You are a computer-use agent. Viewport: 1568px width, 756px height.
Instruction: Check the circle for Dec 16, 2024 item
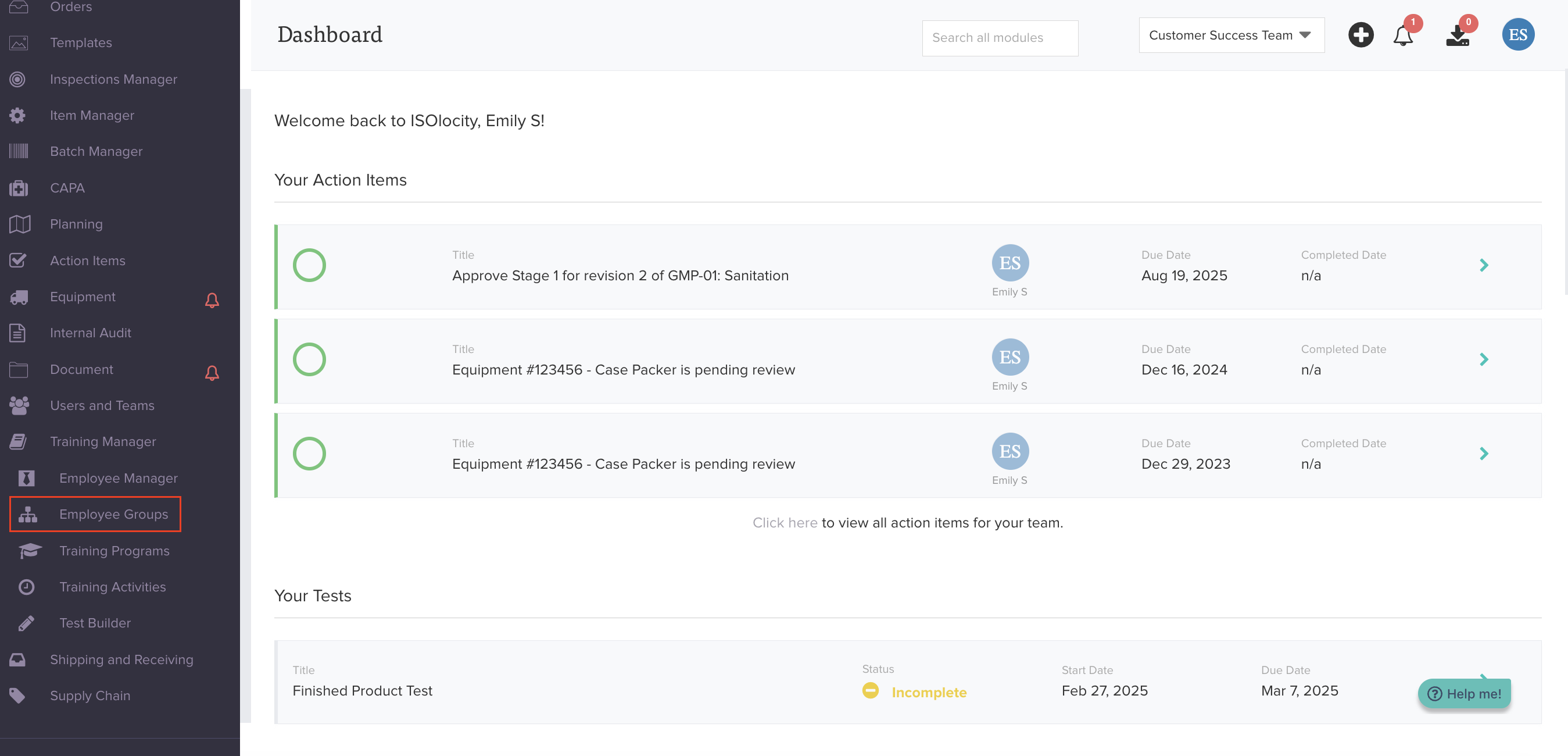309,359
